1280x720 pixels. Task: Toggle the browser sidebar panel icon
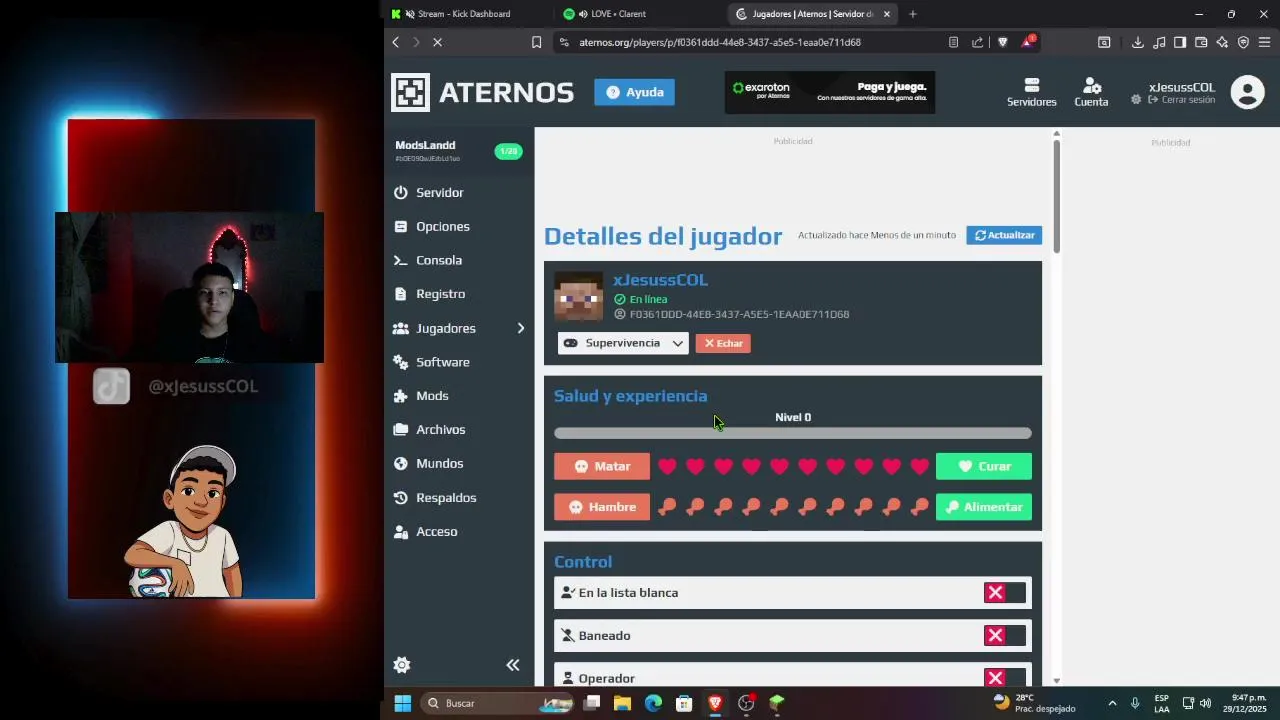point(1180,42)
